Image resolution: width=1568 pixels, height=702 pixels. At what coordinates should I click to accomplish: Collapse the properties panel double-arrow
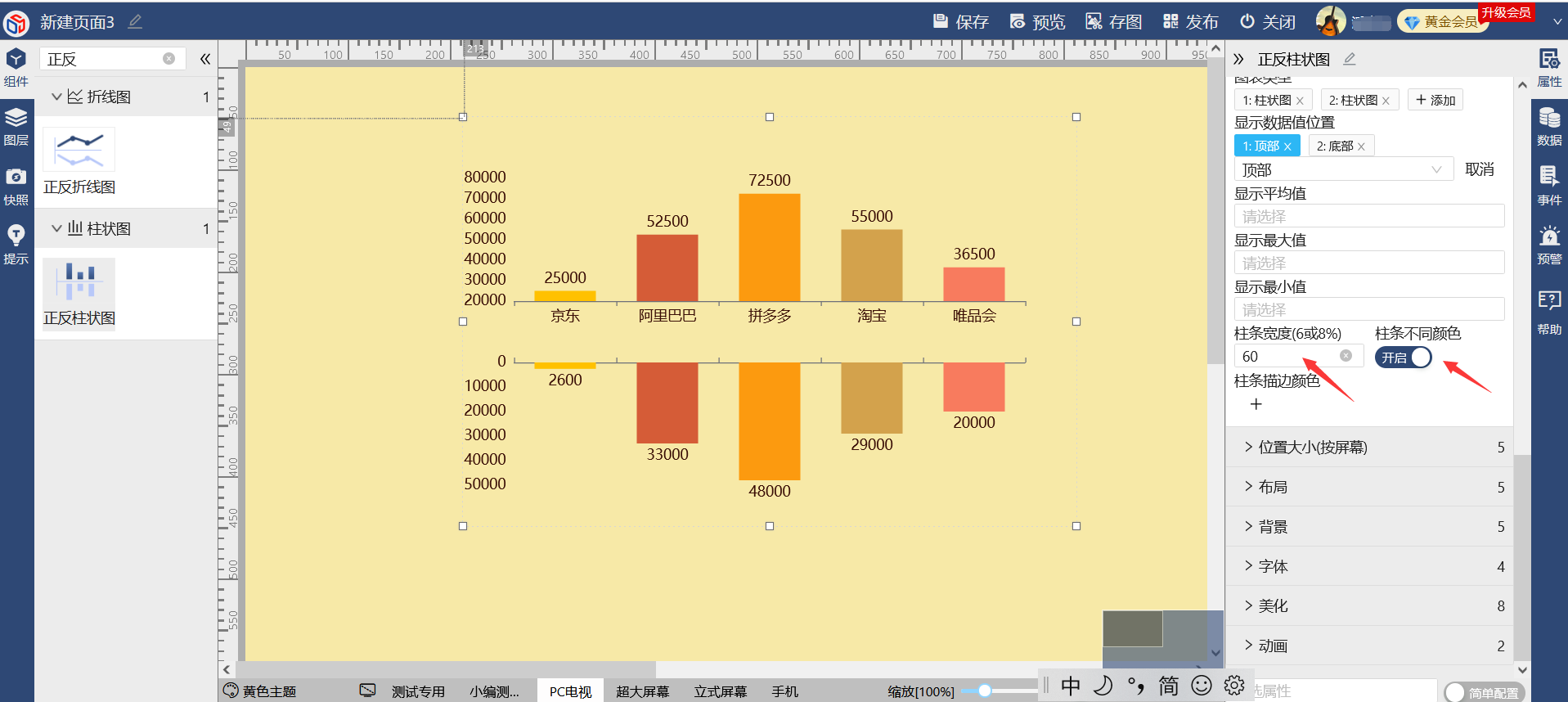(x=1238, y=59)
